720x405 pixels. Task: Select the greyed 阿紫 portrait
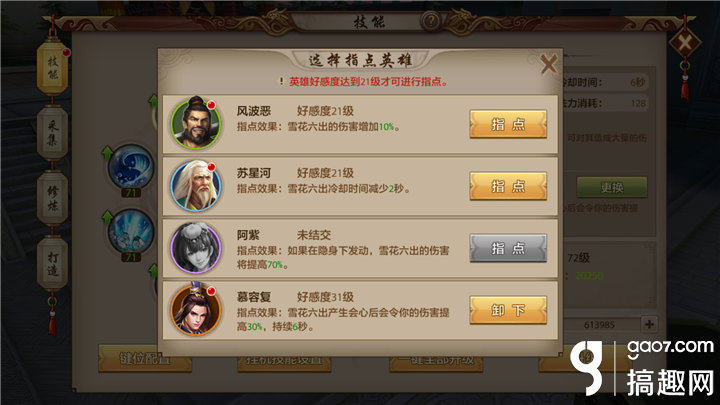(196, 248)
